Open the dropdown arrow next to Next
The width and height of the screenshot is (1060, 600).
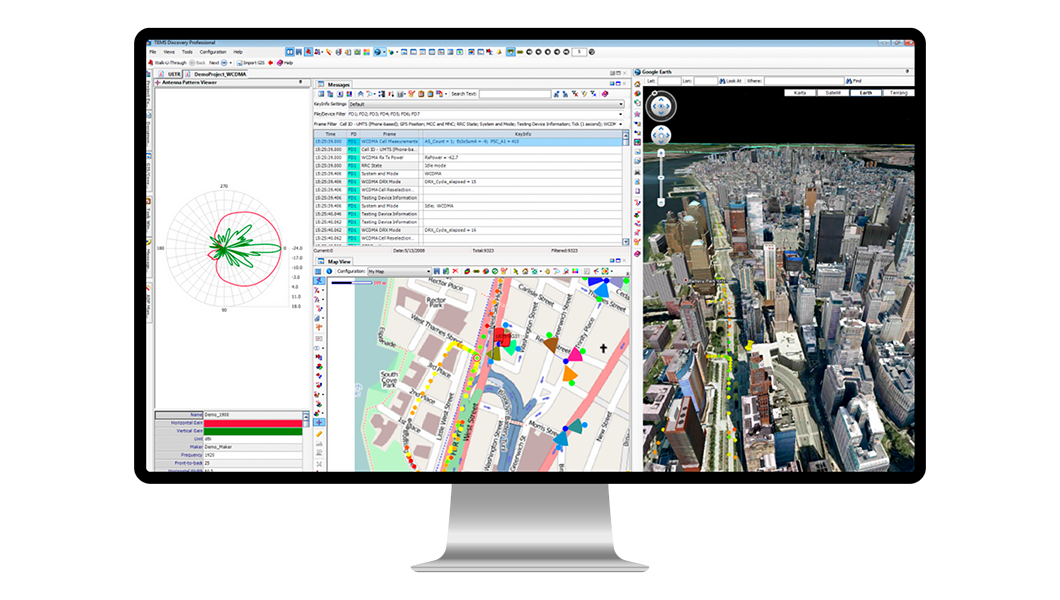[231, 63]
